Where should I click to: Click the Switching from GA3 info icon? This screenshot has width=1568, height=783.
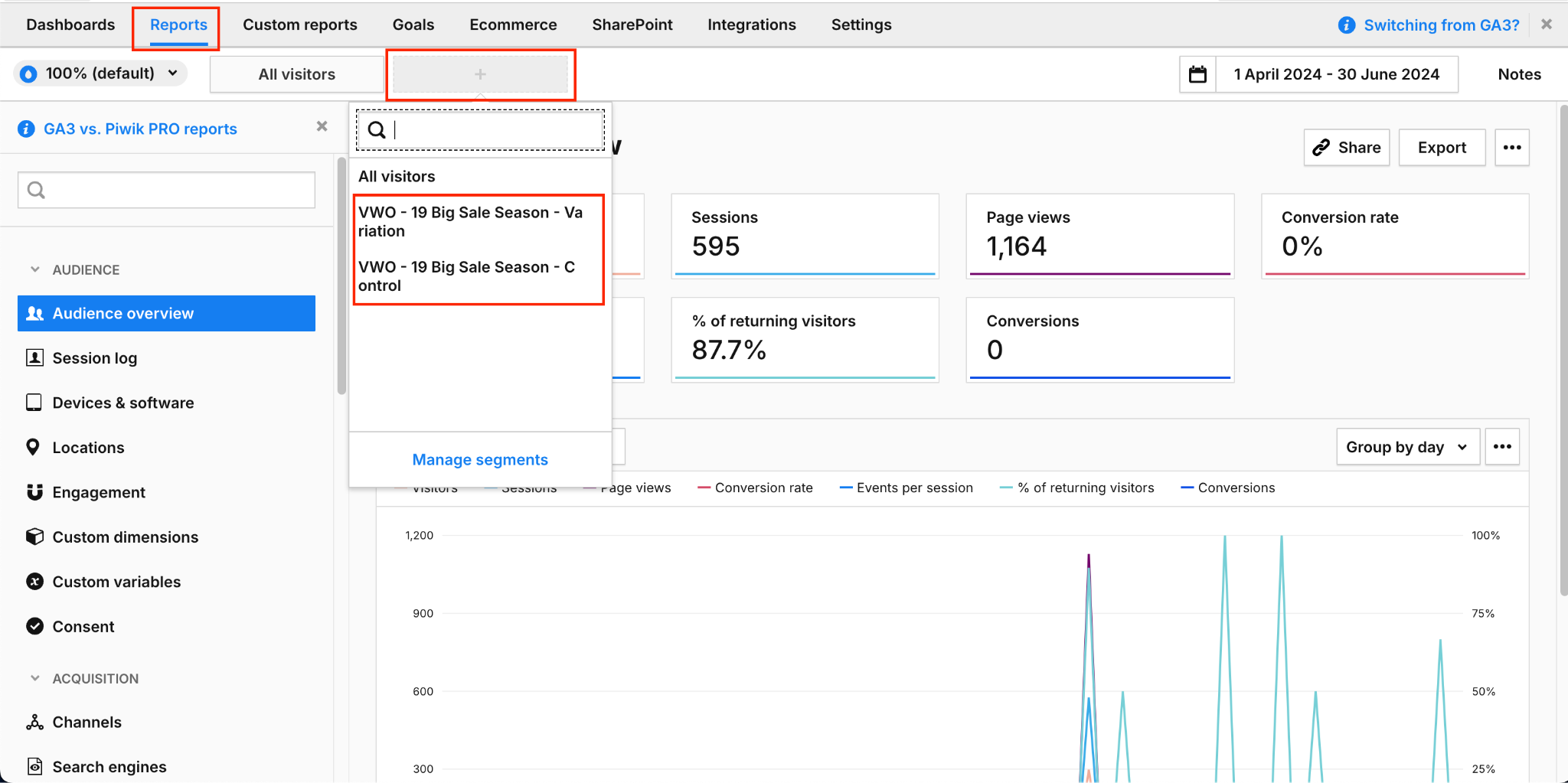pos(1346,25)
